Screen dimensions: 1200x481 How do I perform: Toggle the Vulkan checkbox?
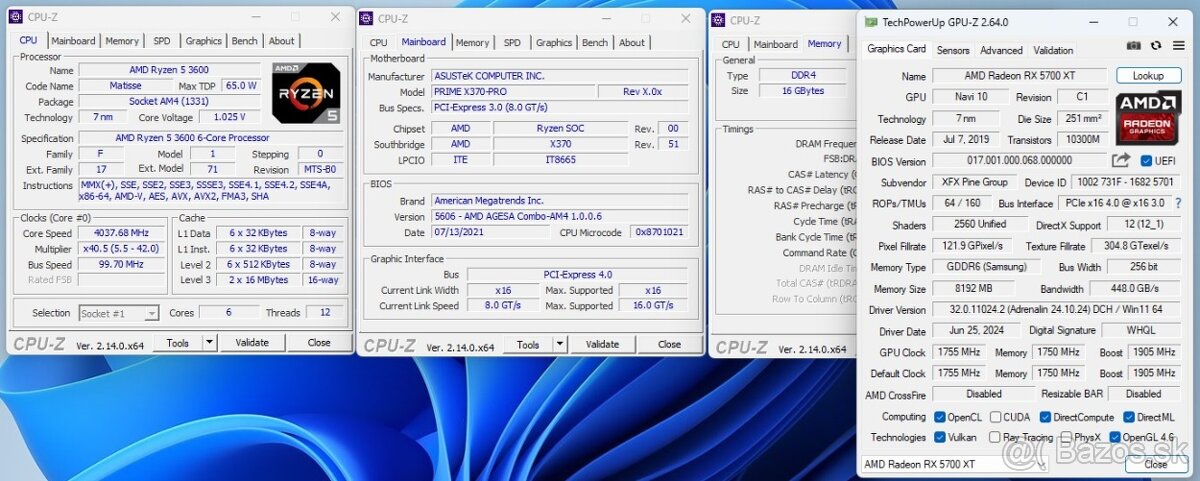(x=939, y=437)
